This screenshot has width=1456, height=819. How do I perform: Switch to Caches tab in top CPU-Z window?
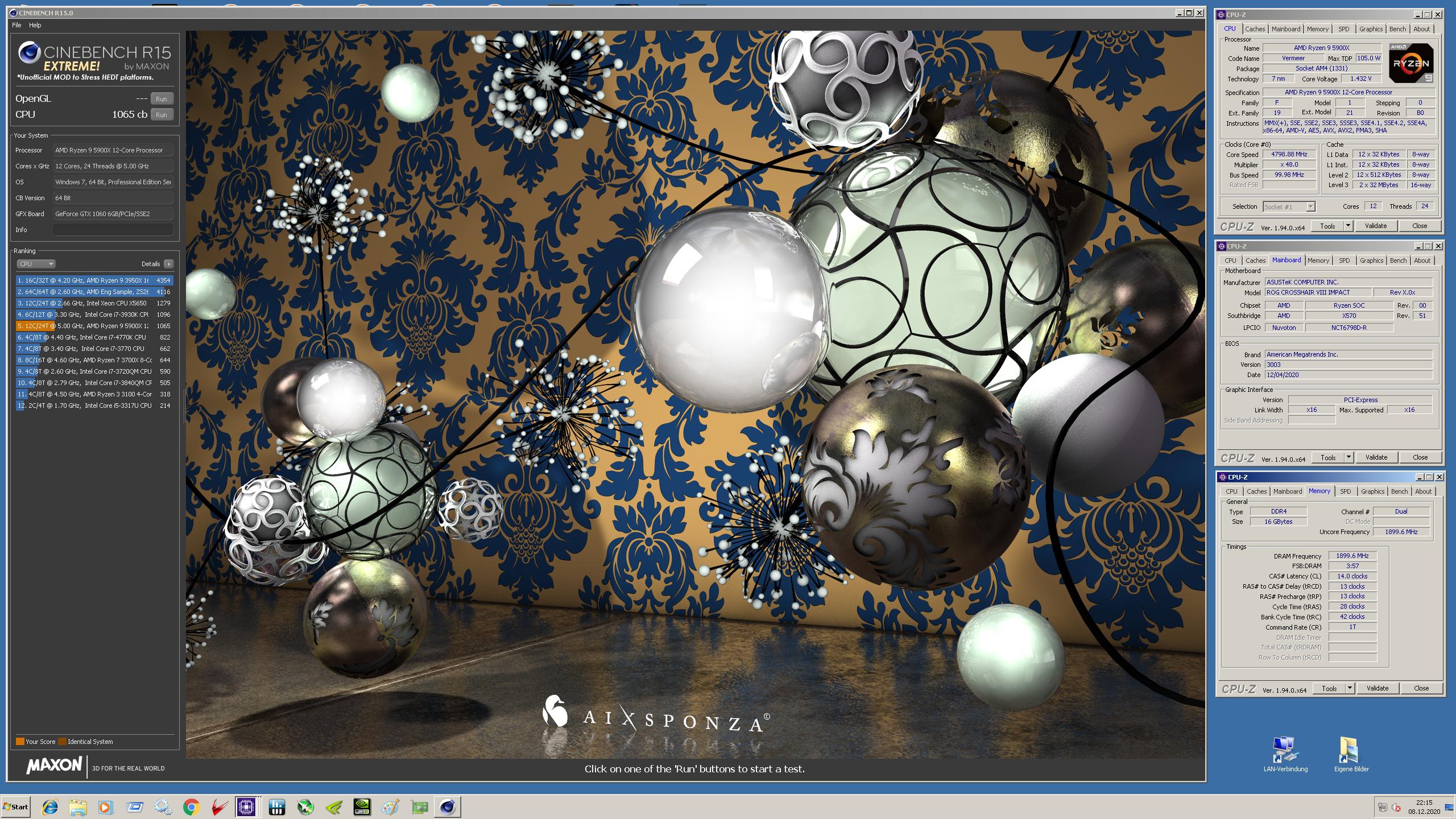coord(1255,29)
